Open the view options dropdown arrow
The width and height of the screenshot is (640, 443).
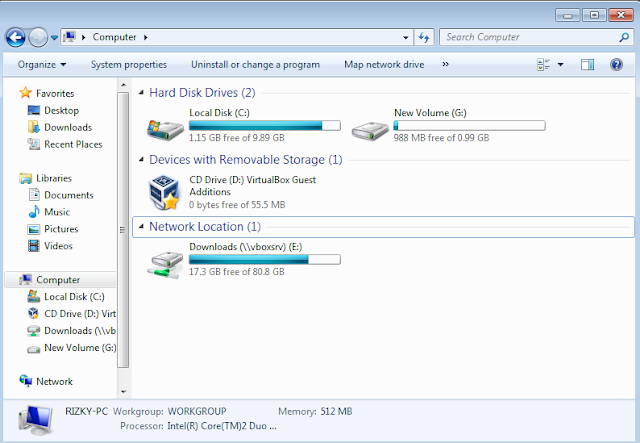(x=560, y=65)
